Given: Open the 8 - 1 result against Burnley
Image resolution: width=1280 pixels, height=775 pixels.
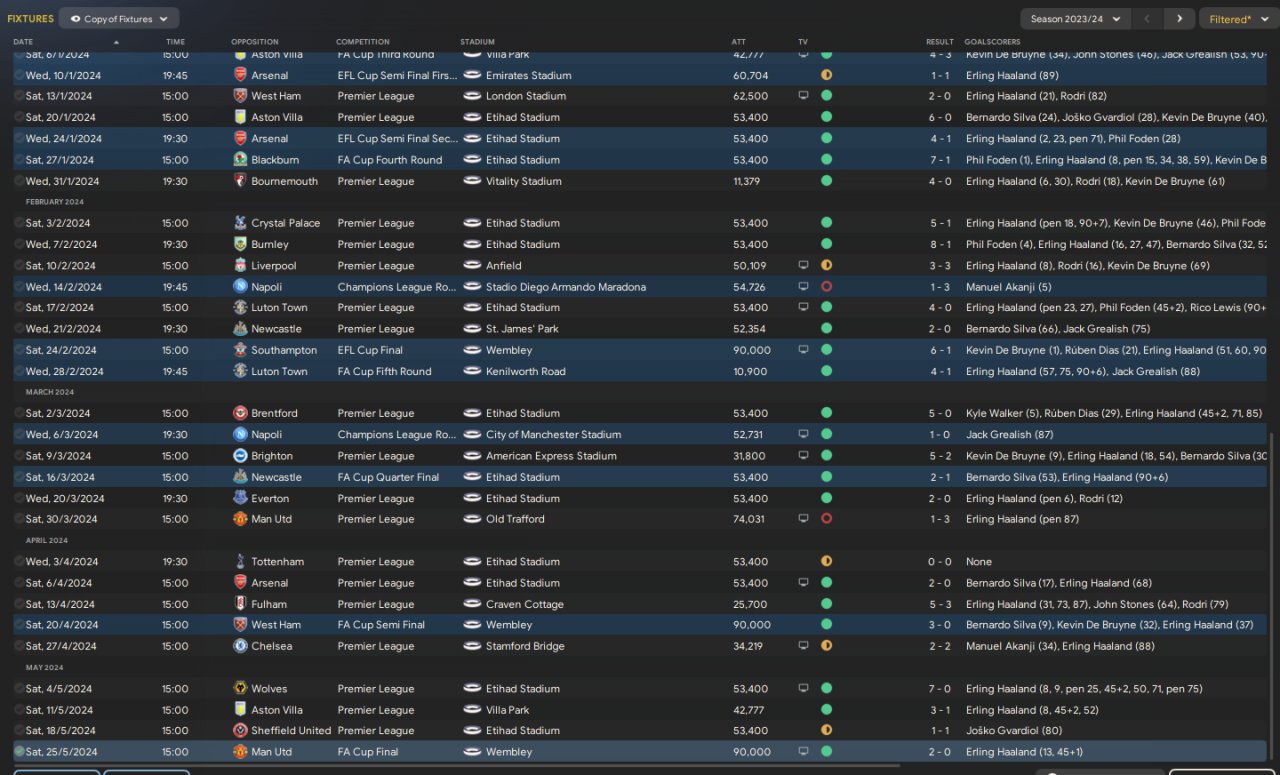Looking at the screenshot, I should pyautogui.click(x=940, y=244).
